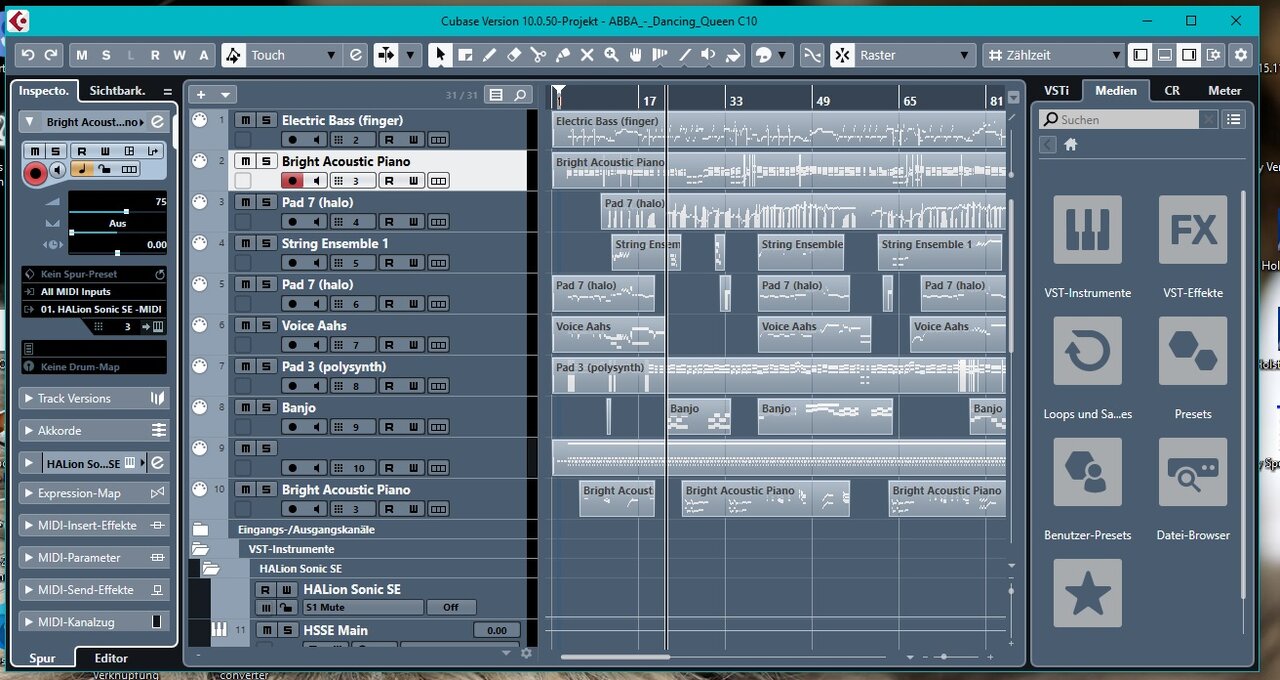Image resolution: width=1280 pixels, height=680 pixels.
Task: Switch to the Sichtbark. tab
Action: tap(117, 90)
